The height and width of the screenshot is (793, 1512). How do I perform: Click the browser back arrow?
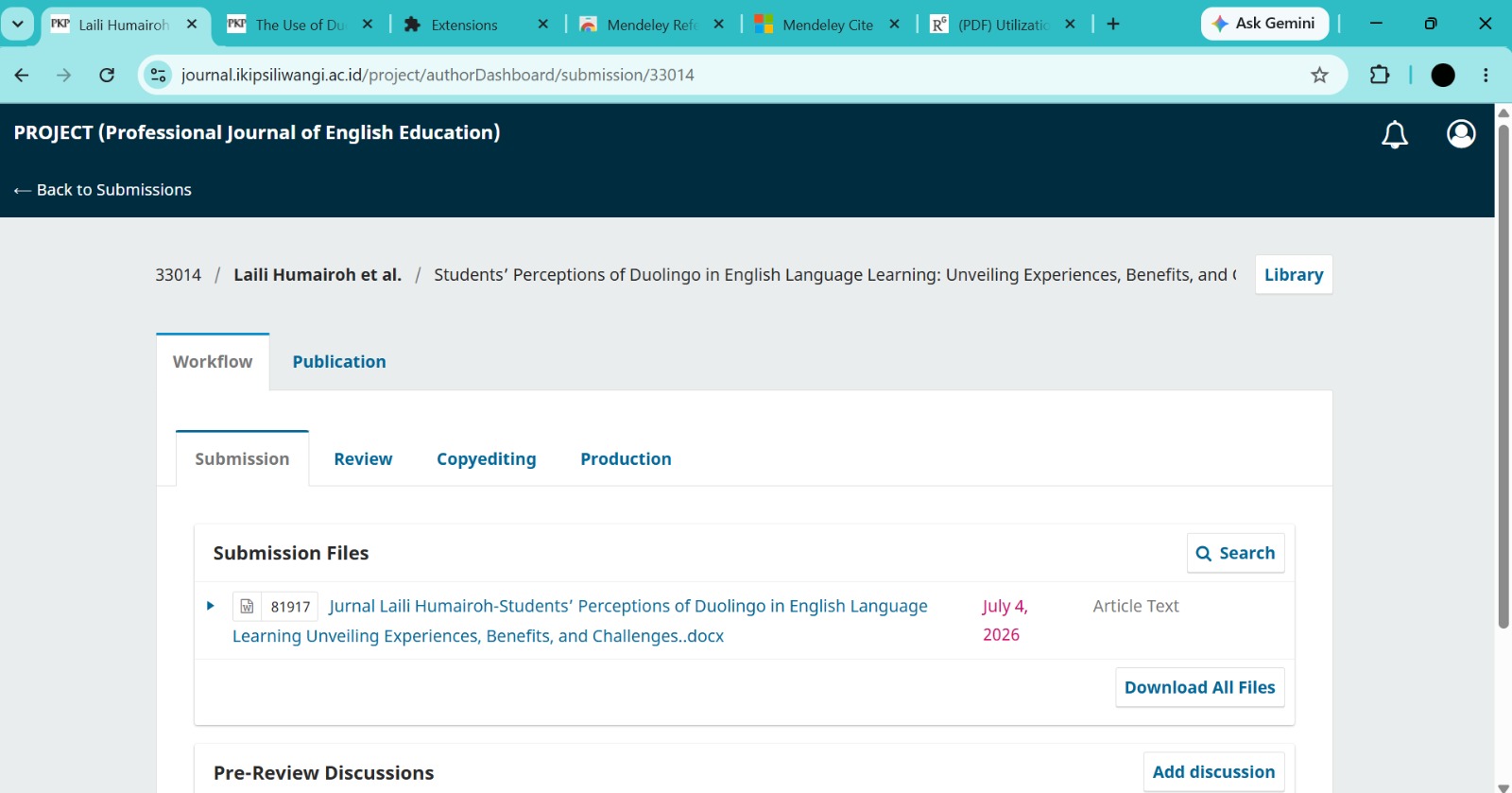22,75
